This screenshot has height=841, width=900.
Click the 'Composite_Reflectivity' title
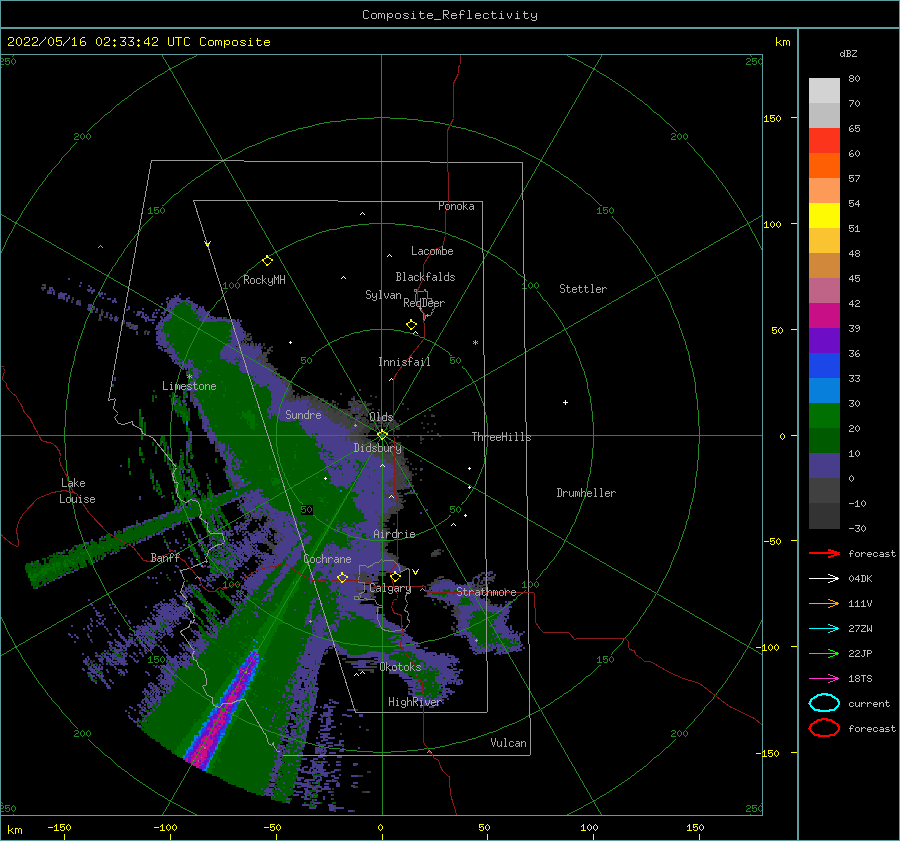click(450, 15)
